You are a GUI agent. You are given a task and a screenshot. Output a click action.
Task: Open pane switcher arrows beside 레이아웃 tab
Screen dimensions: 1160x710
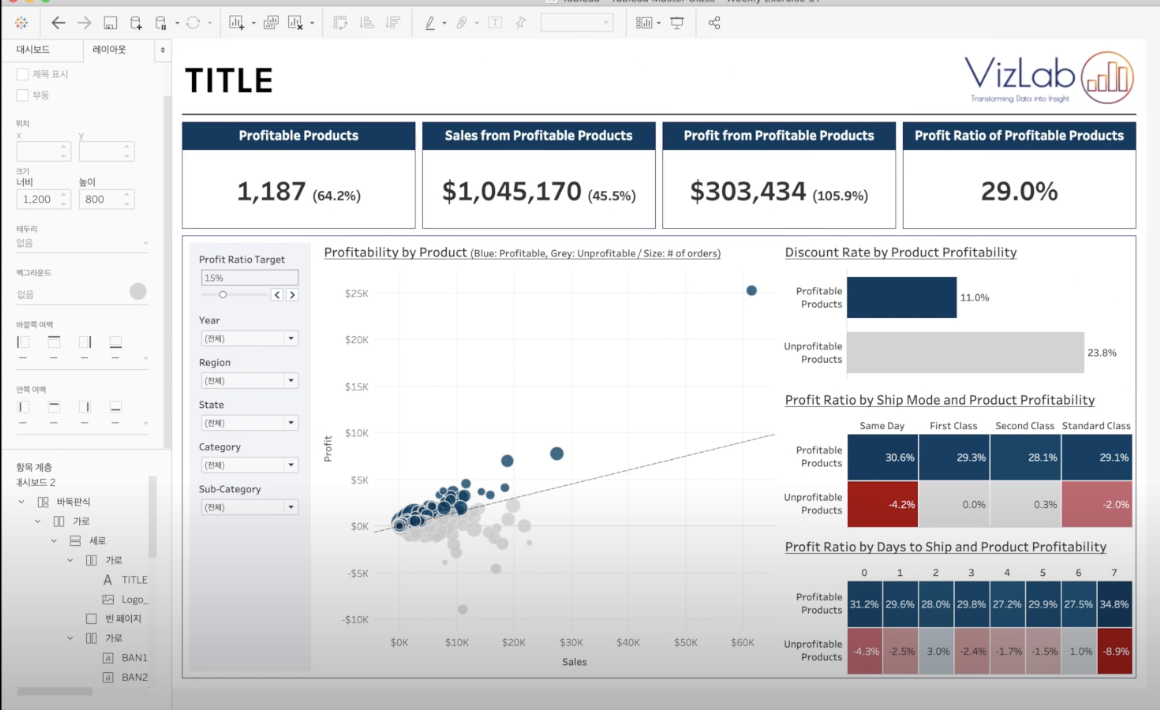(163, 50)
